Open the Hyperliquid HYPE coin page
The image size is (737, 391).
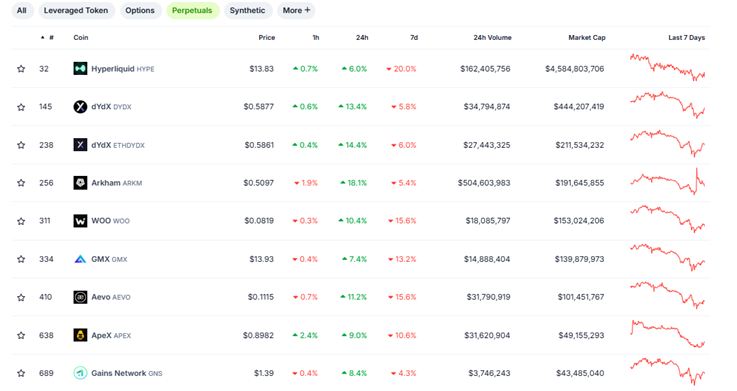123,69
